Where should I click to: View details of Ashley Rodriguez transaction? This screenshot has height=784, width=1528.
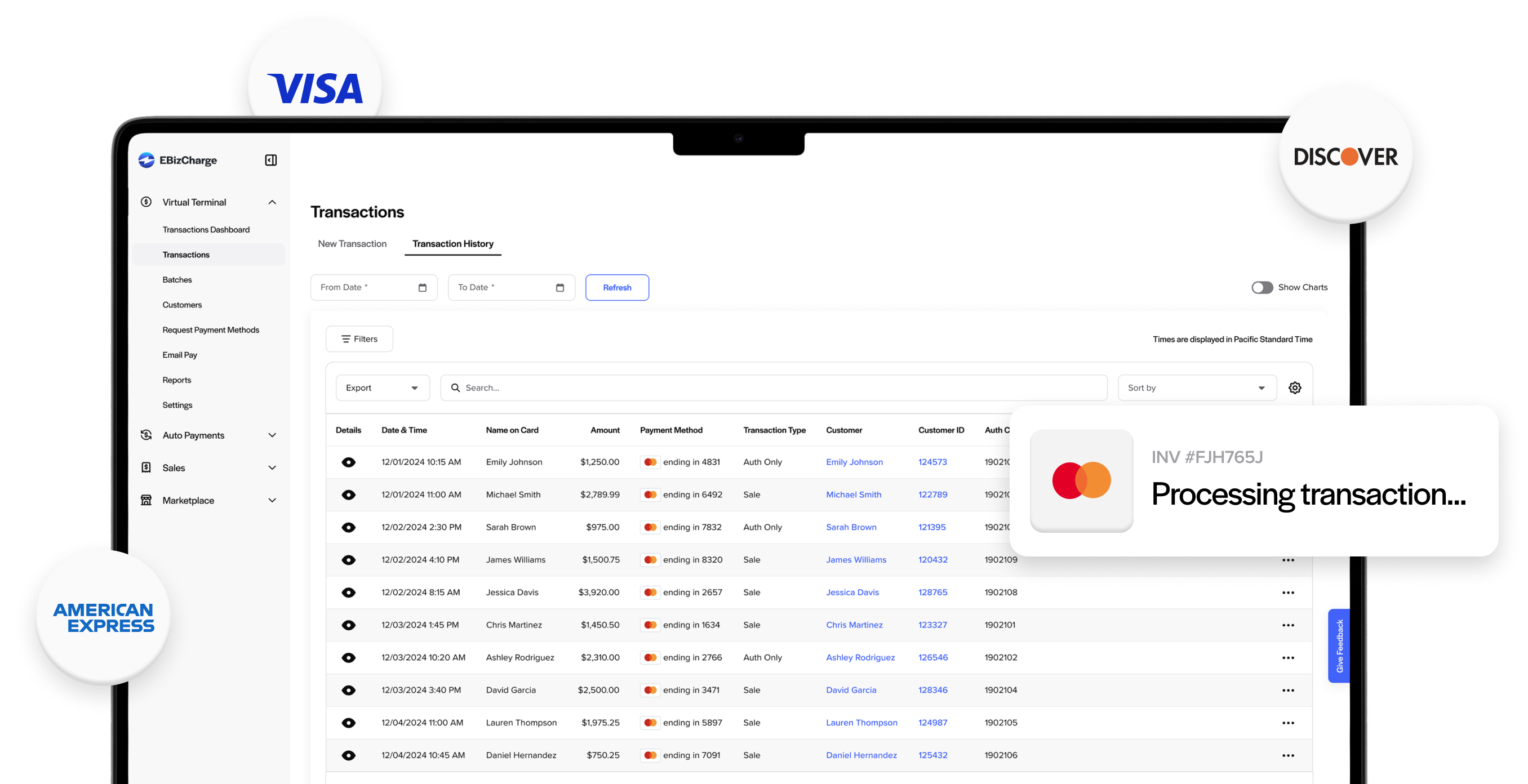[349, 658]
